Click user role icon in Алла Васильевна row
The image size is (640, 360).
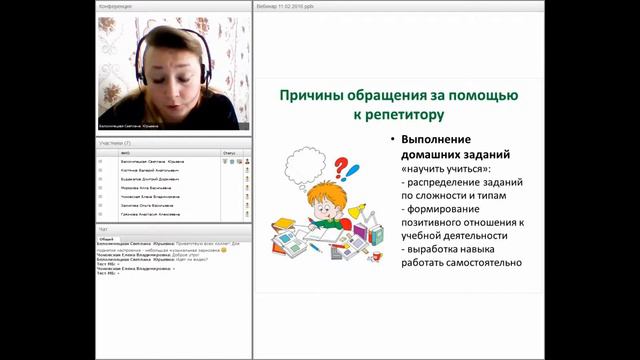[x=247, y=188]
